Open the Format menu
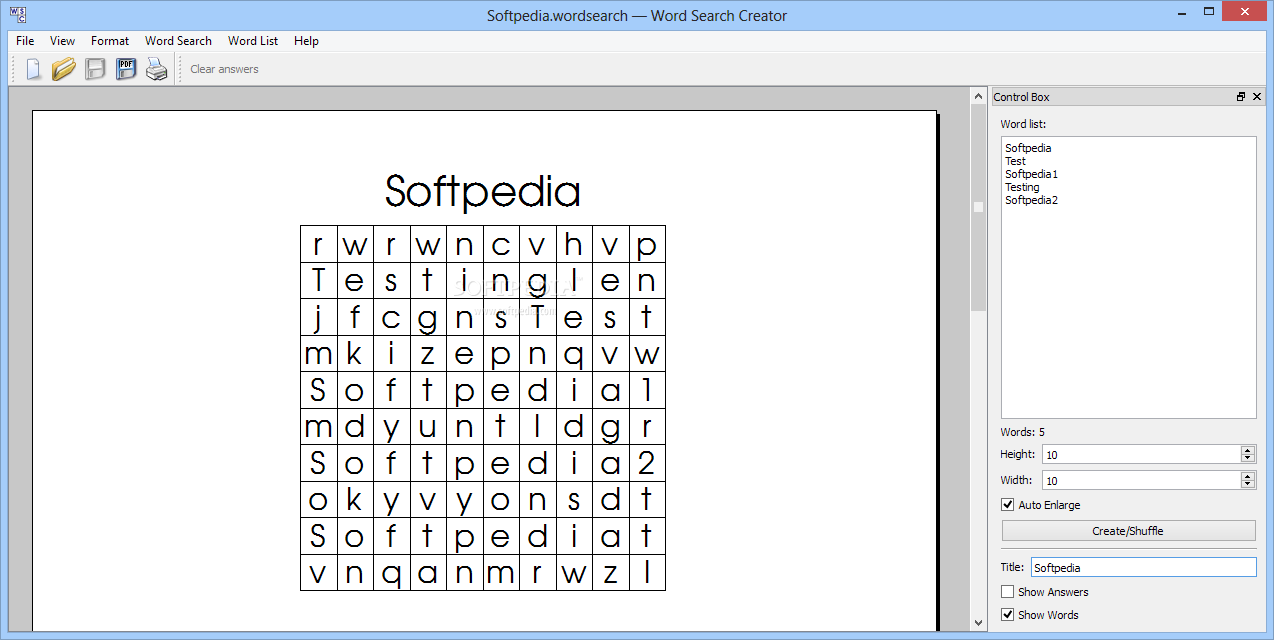 coord(110,41)
